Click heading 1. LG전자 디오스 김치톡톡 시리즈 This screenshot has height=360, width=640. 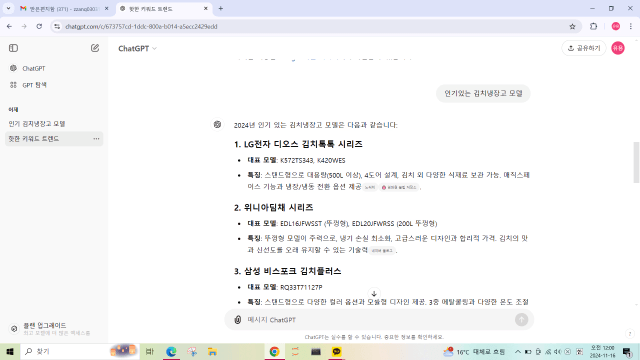pos(298,144)
